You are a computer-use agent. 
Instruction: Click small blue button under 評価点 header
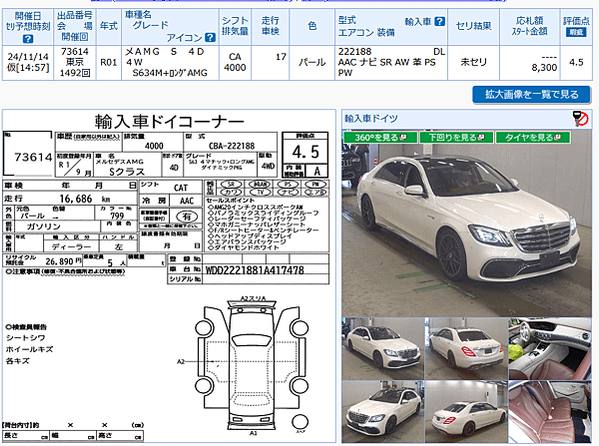[x=576, y=32]
